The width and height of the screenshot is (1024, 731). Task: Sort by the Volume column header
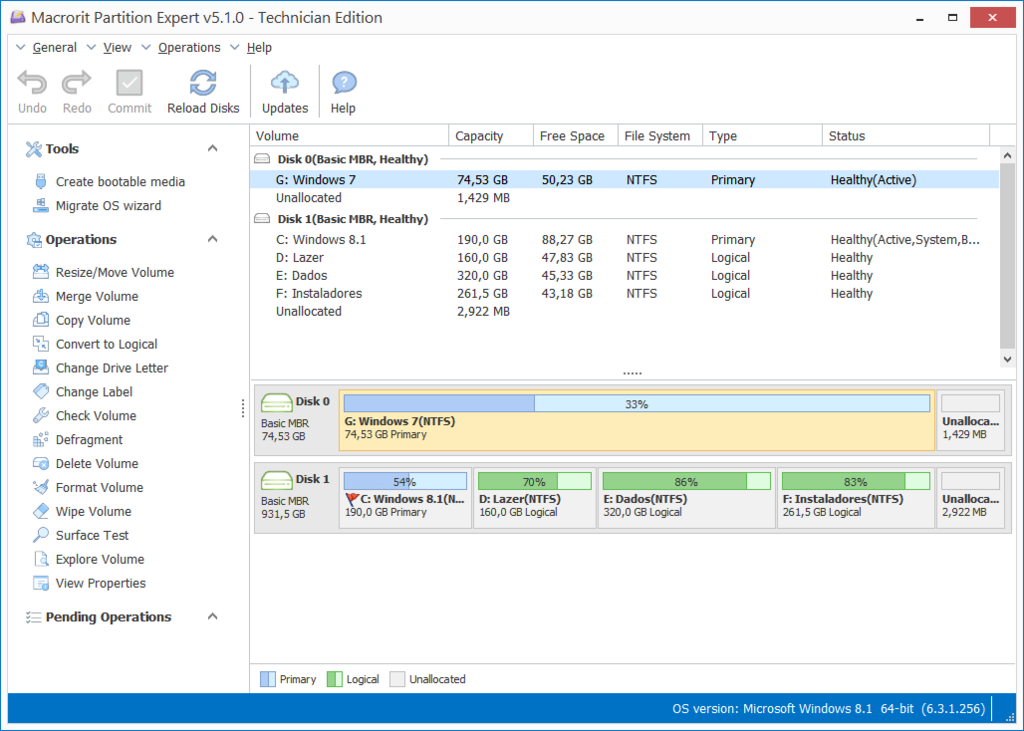coord(349,136)
